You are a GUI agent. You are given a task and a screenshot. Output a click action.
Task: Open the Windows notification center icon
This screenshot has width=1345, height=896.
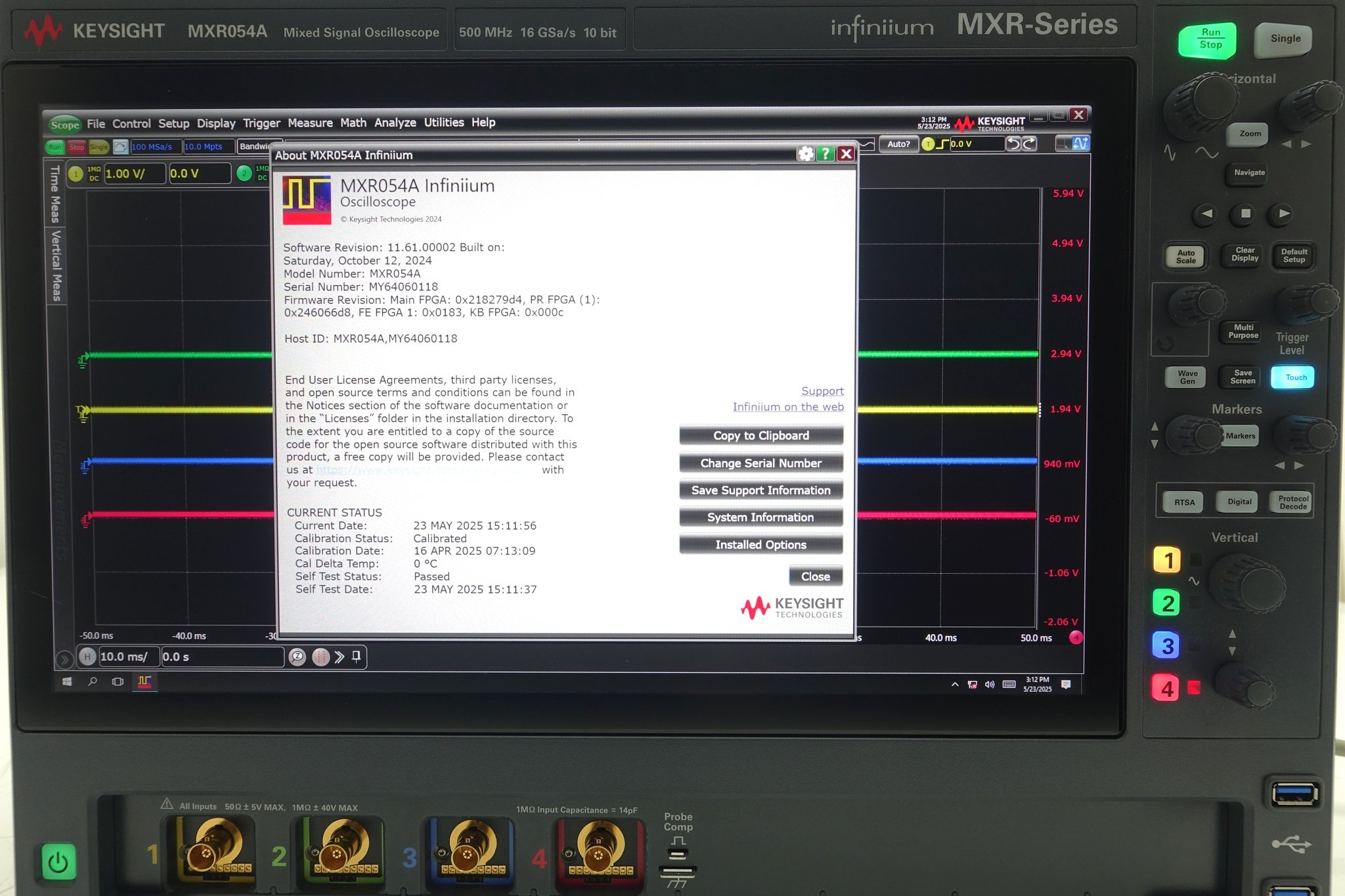(x=1066, y=685)
